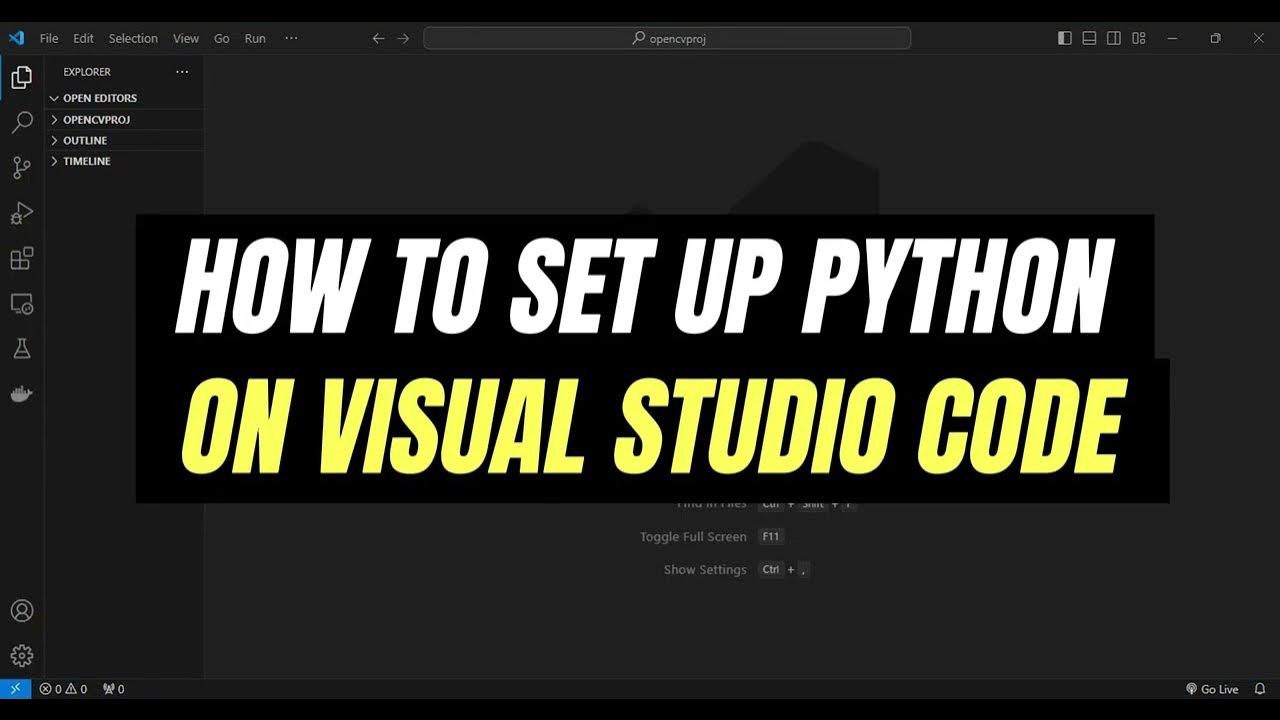Open the Run menu
The height and width of the screenshot is (720, 1280).
(x=255, y=38)
